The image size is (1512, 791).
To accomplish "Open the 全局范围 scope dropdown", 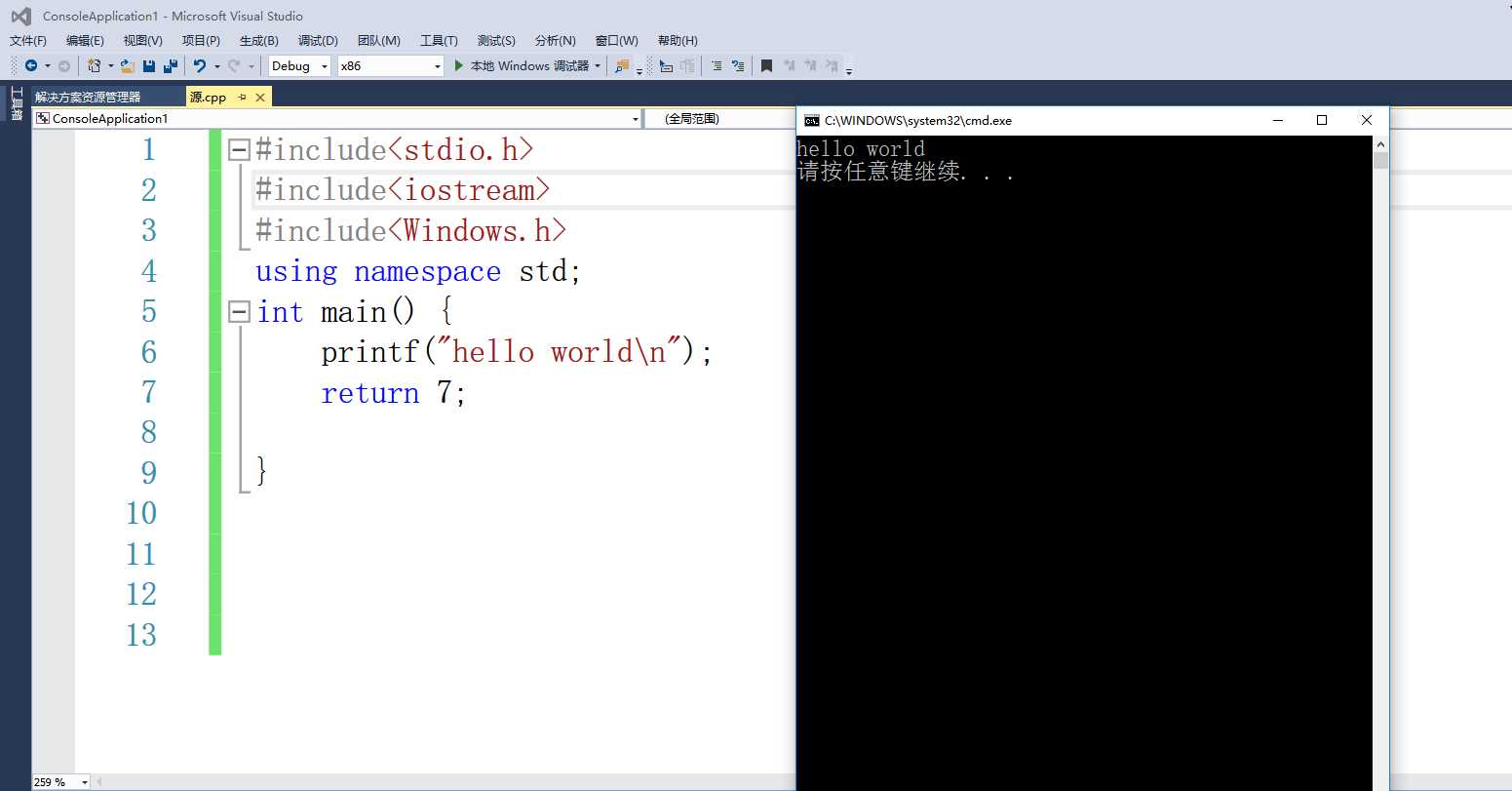I will [719, 118].
